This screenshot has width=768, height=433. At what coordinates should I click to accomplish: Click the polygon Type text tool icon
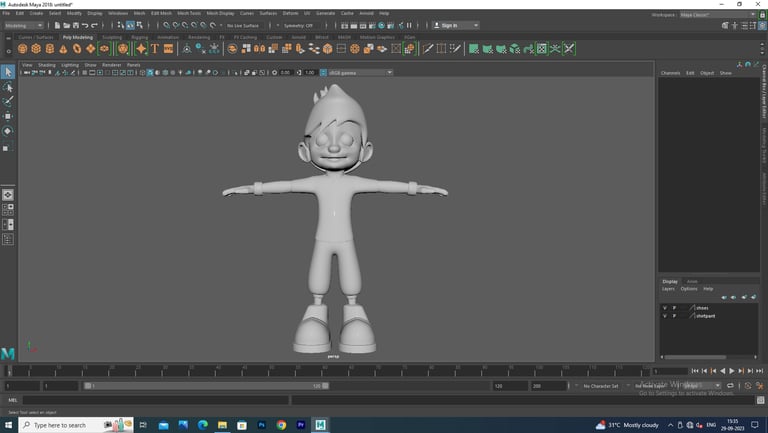tap(155, 48)
